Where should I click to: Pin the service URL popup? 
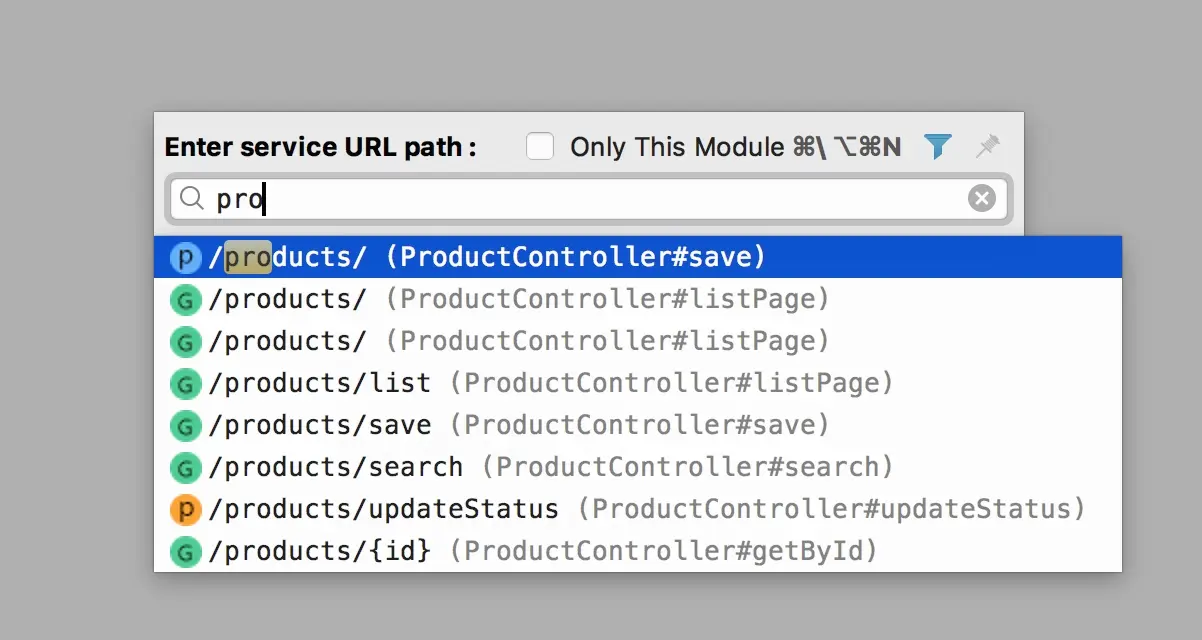click(x=988, y=147)
